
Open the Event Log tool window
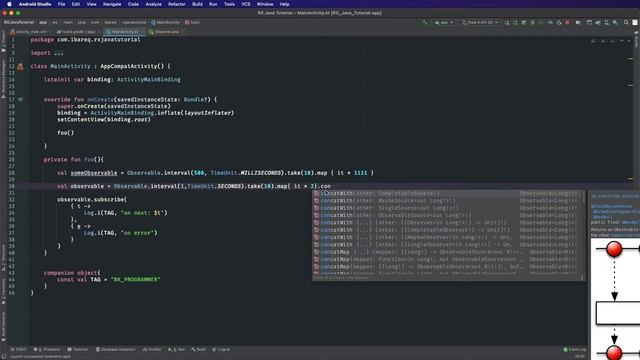pos(575,349)
